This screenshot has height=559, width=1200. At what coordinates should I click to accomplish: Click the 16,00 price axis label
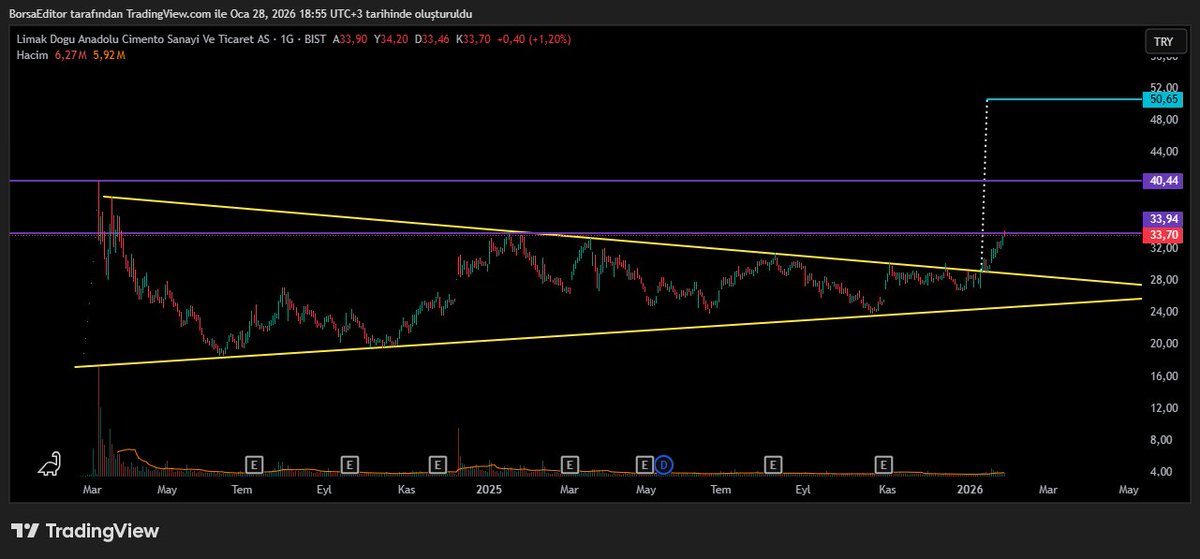tap(1164, 376)
